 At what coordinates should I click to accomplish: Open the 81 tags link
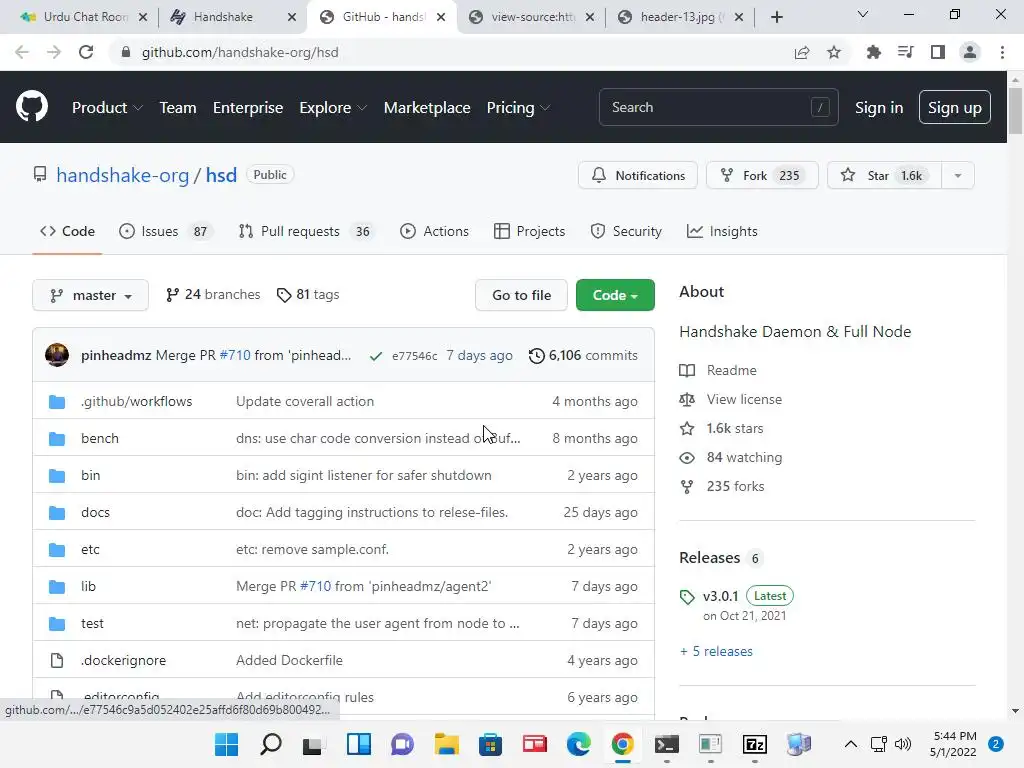pos(308,295)
